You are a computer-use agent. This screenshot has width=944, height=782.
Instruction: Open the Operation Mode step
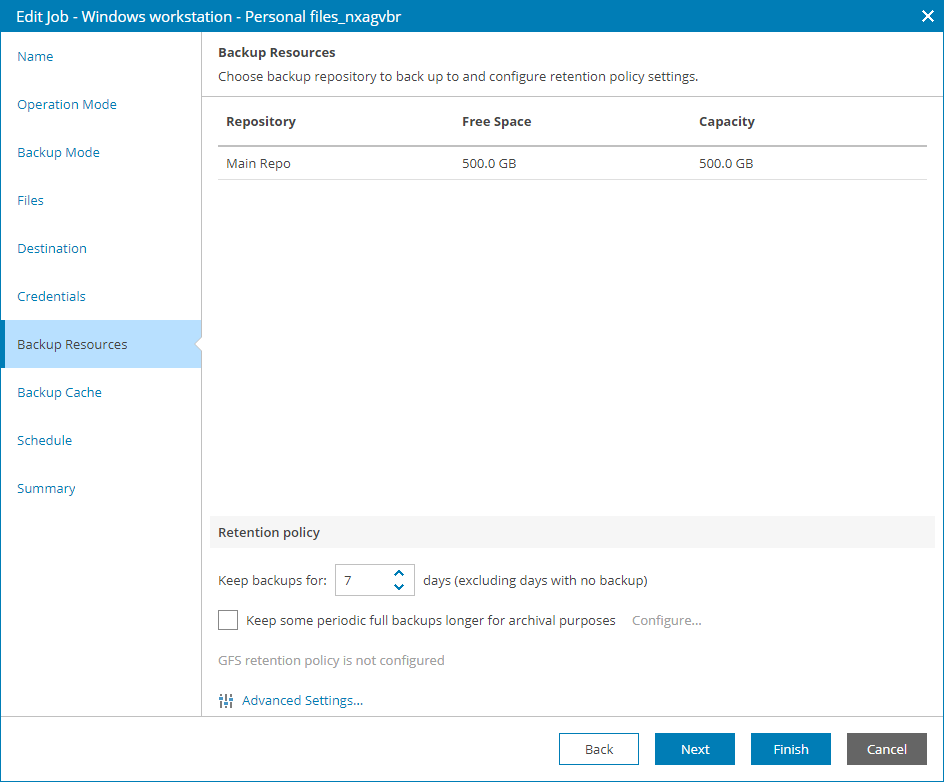67,104
